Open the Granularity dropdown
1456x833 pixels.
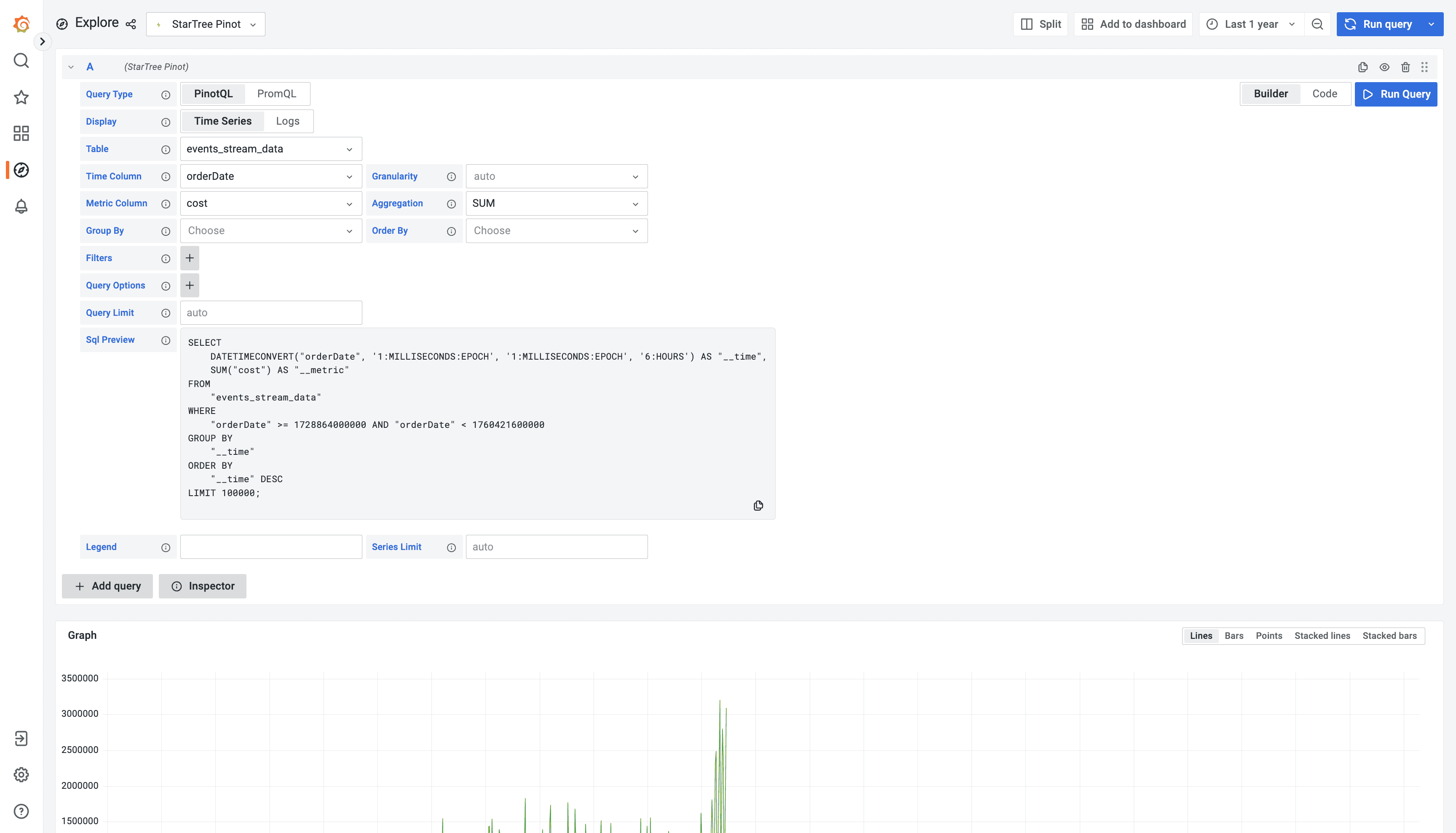click(556, 176)
